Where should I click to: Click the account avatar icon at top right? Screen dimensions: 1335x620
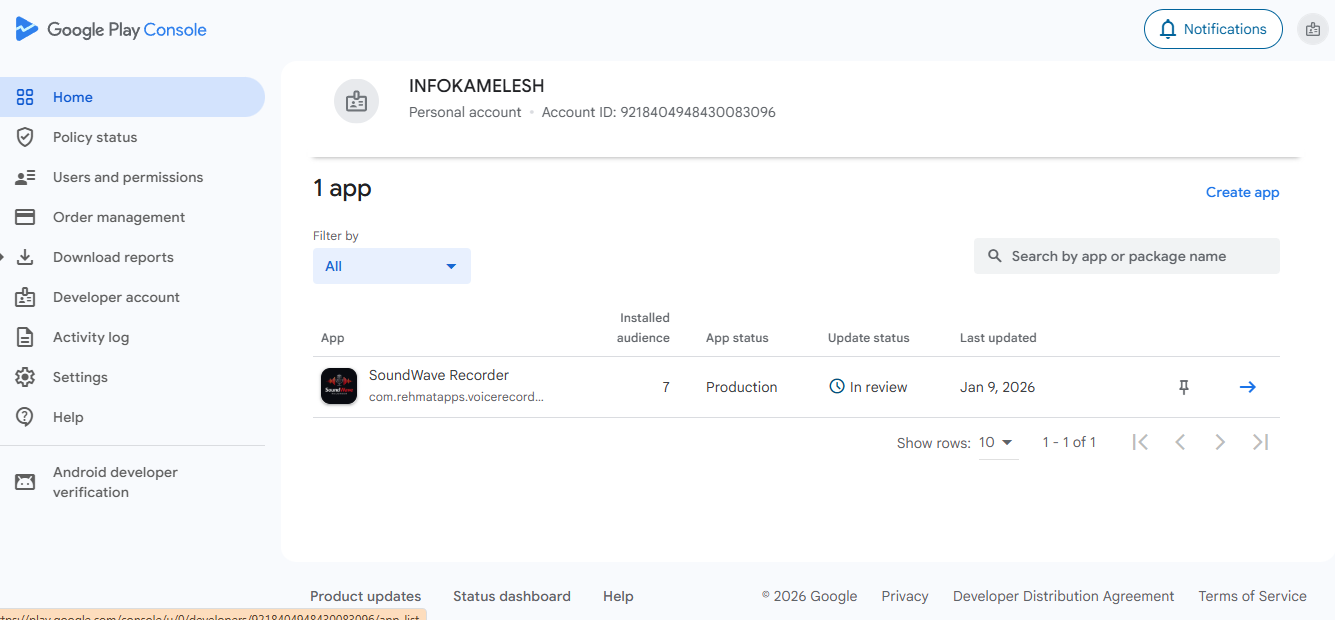coord(1312,30)
